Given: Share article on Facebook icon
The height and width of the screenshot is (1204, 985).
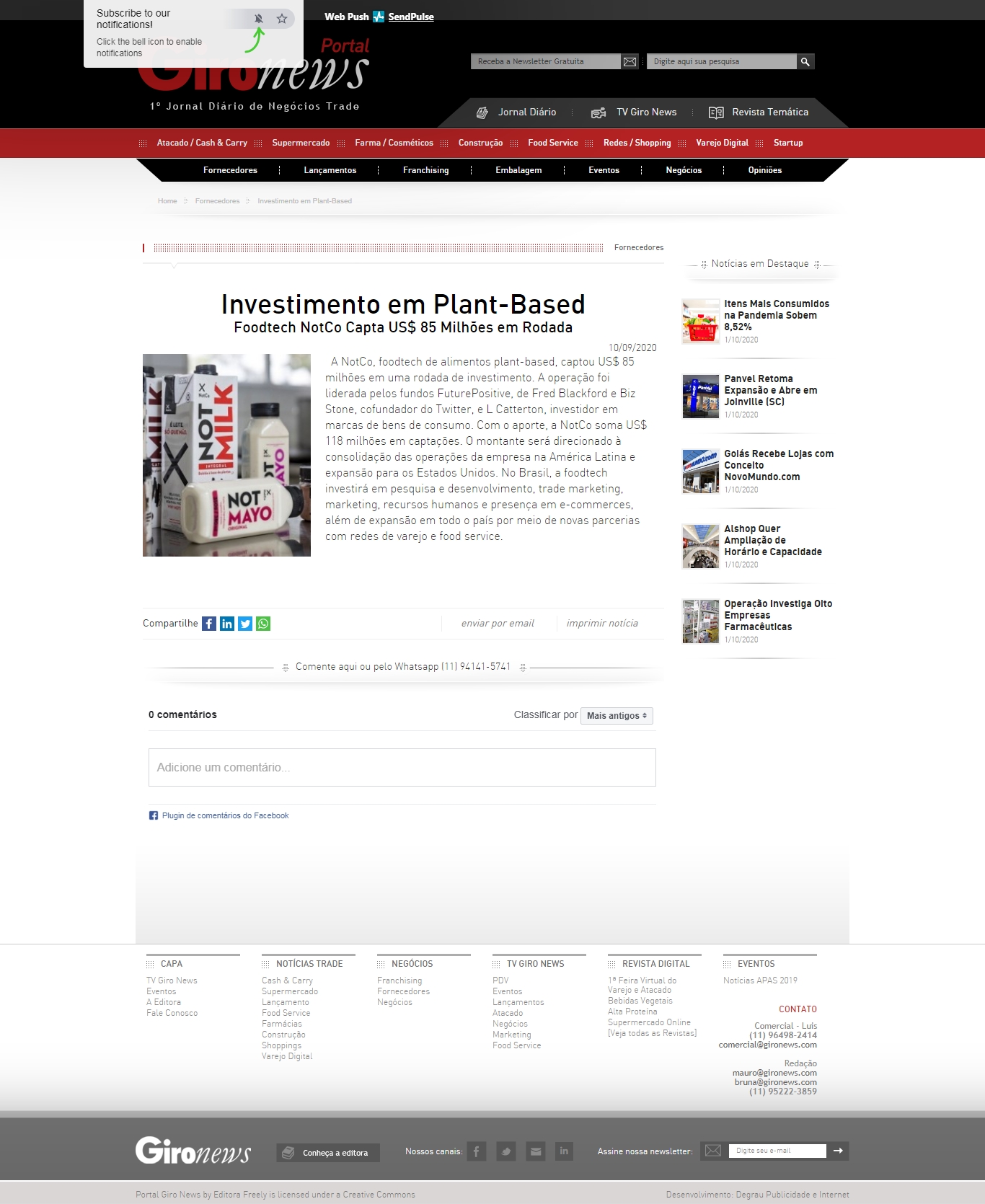Looking at the screenshot, I should pyautogui.click(x=209, y=624).
